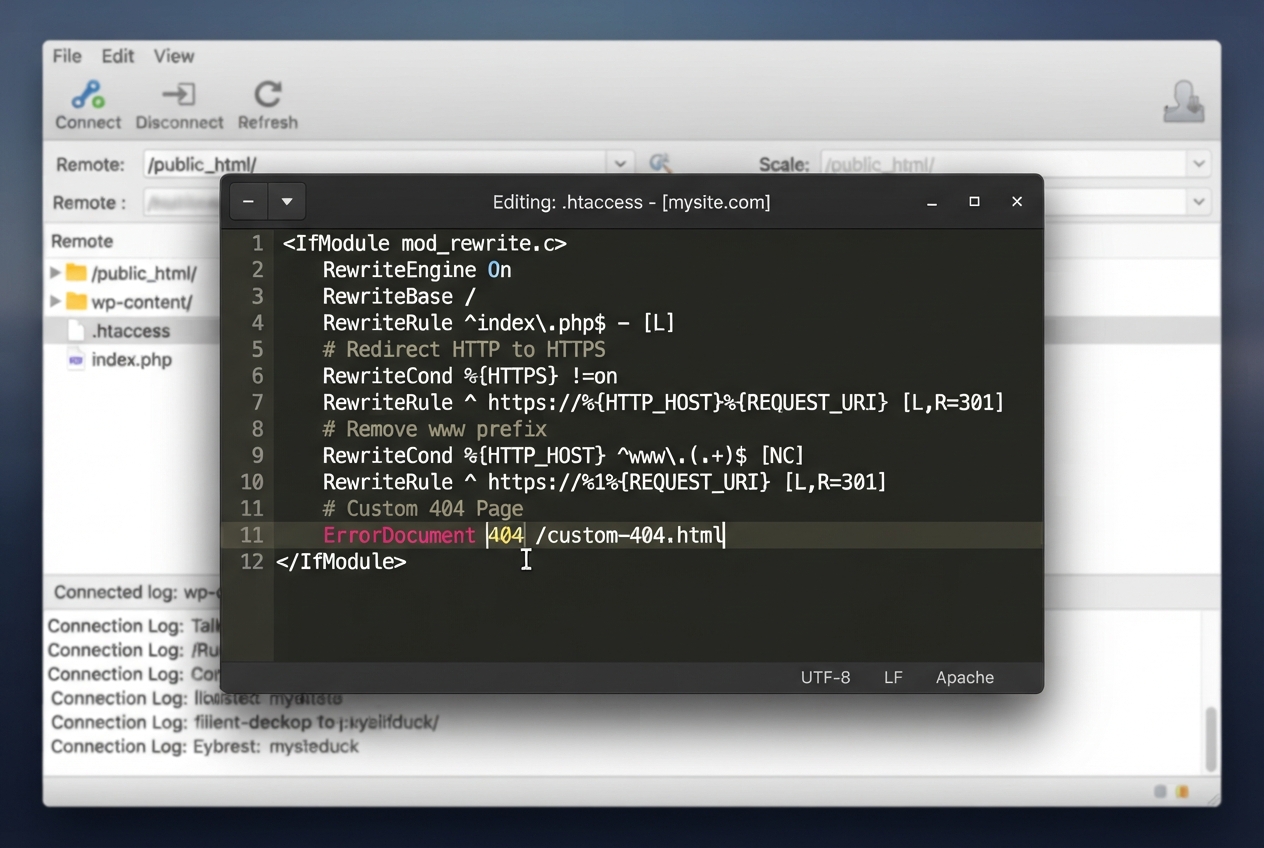Click the closing '</IfModule>' line
Screen dimensions: 1264x848
[341, 561]
